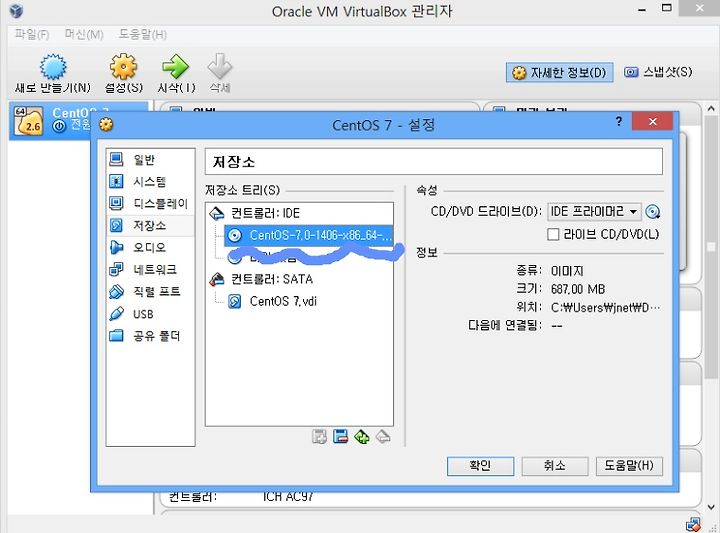The image size is (720, 533).
Task: Click the C:\Users\jnet location path text
Action: coord(605,308)
